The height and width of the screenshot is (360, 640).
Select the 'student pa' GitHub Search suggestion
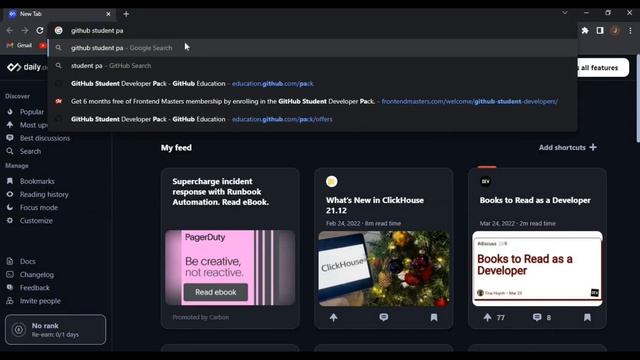click(x=312, y=66)
